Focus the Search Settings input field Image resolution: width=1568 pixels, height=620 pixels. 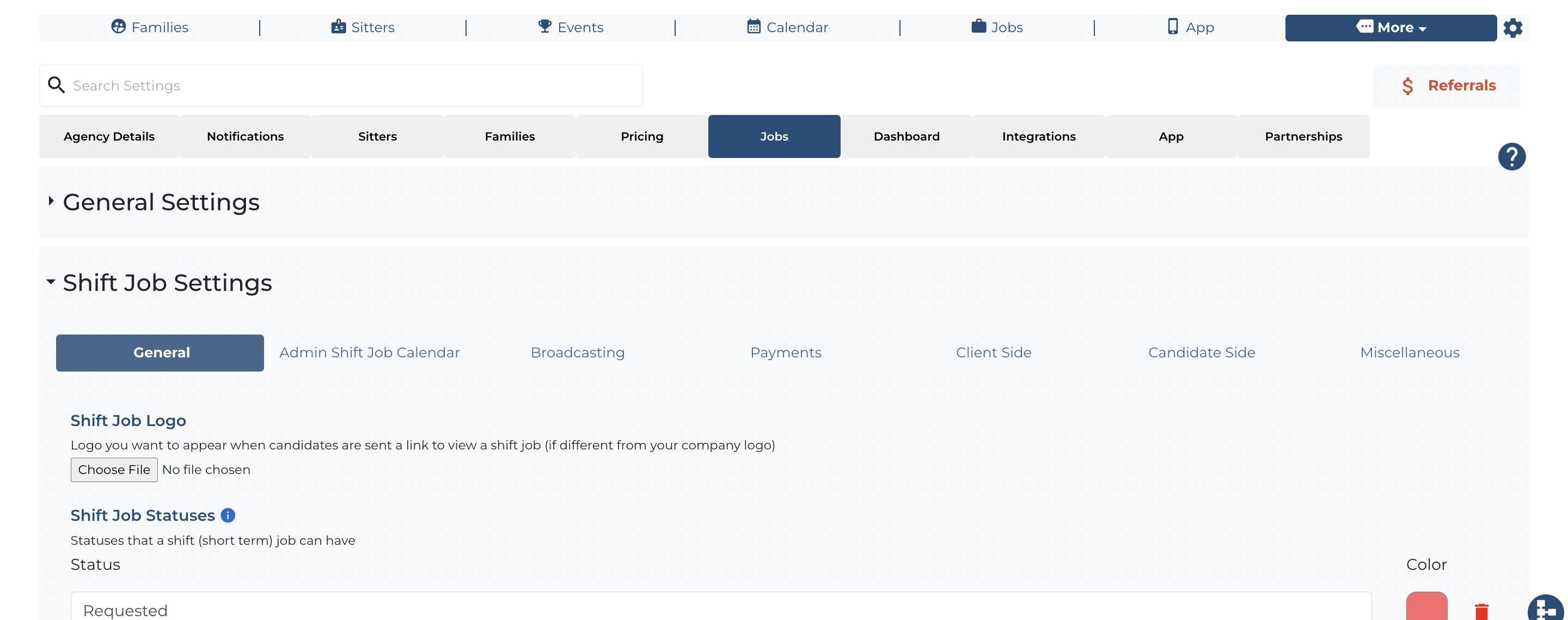click(341, 86)
